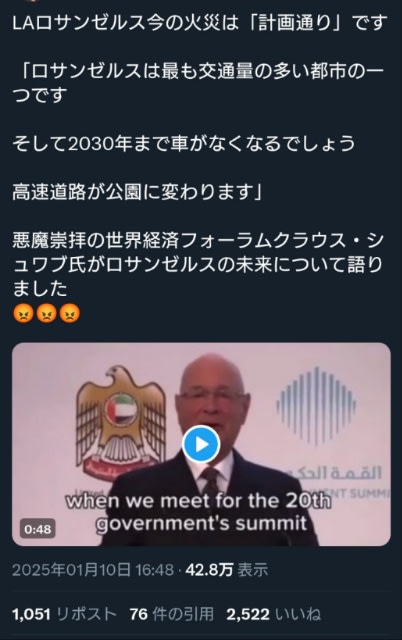Click the 0:48 video duration badge

[x=38, y=529]
